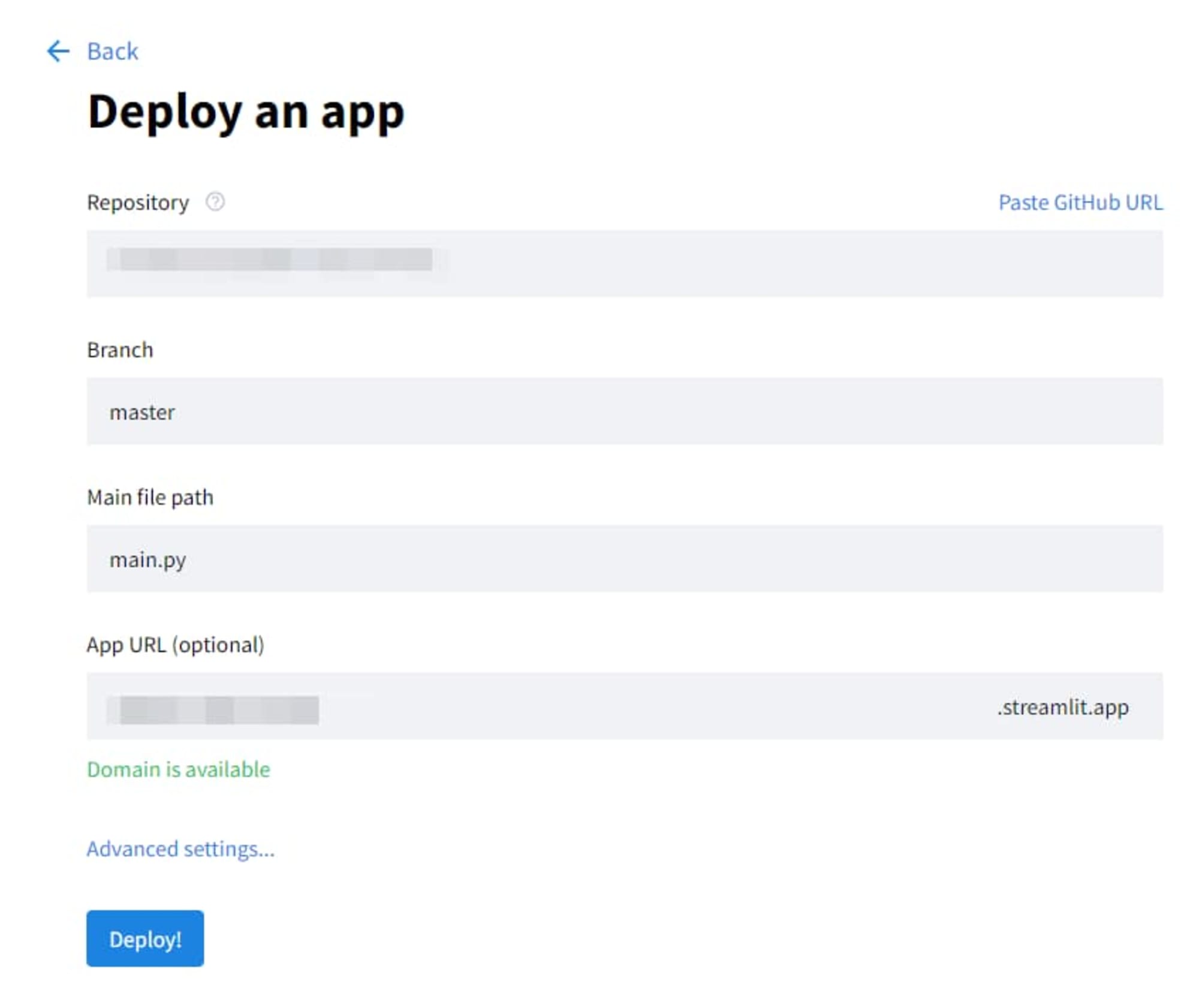The width and height of the screenshot is (1199, 1008).
Task: Open Advanced settings link
Action: pyautogui.click(x=180, y=848)
